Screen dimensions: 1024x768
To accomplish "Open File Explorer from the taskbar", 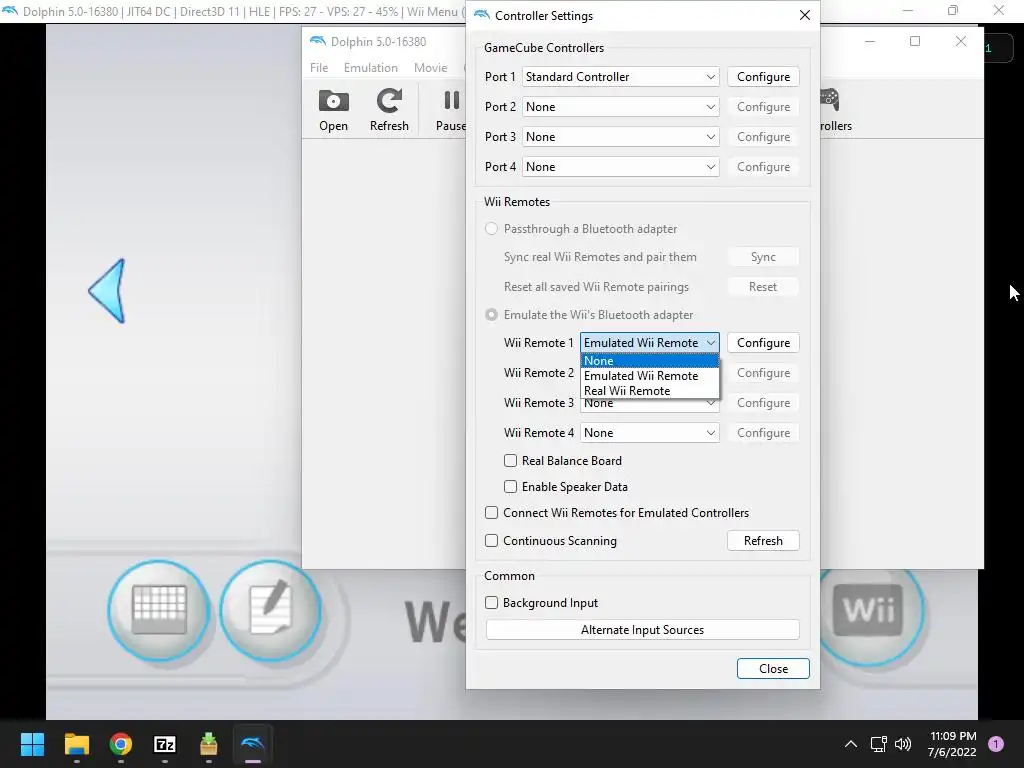I will click(76, 744).
